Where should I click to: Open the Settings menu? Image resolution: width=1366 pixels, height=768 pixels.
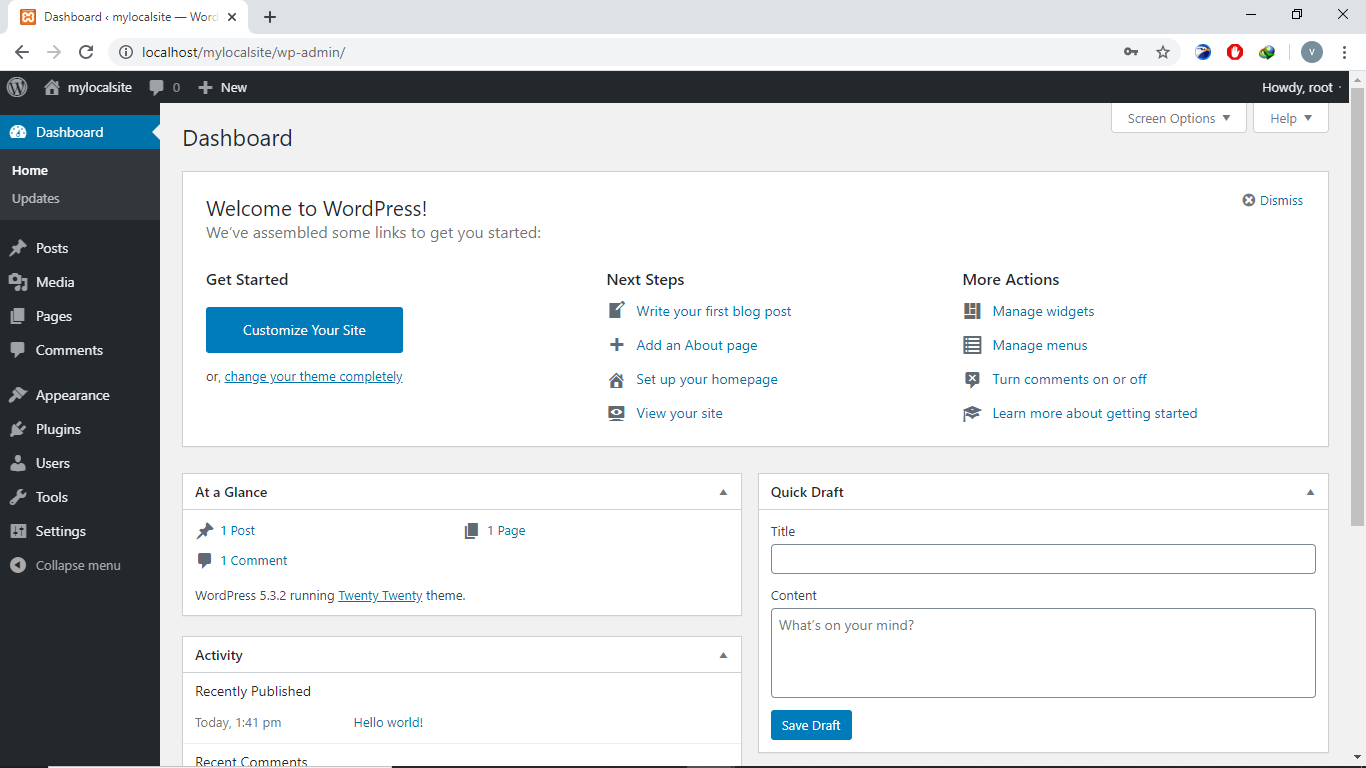click(80, 531)
